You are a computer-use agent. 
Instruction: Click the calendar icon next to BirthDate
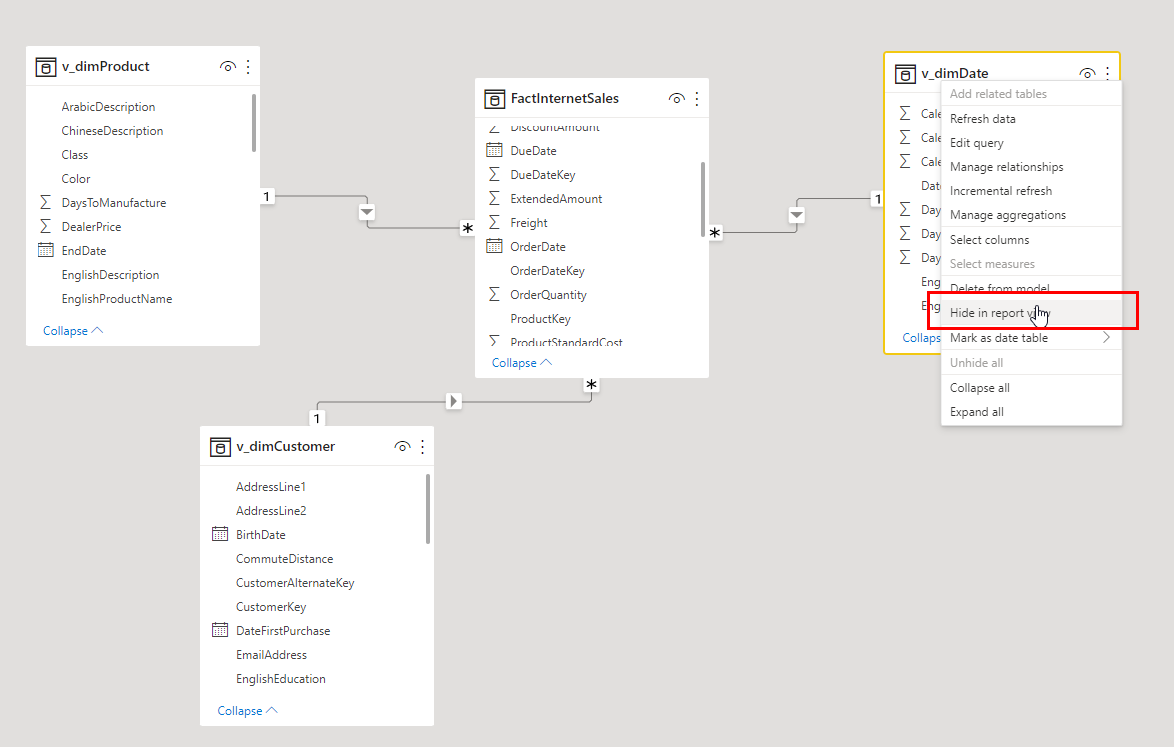(220, 534)
